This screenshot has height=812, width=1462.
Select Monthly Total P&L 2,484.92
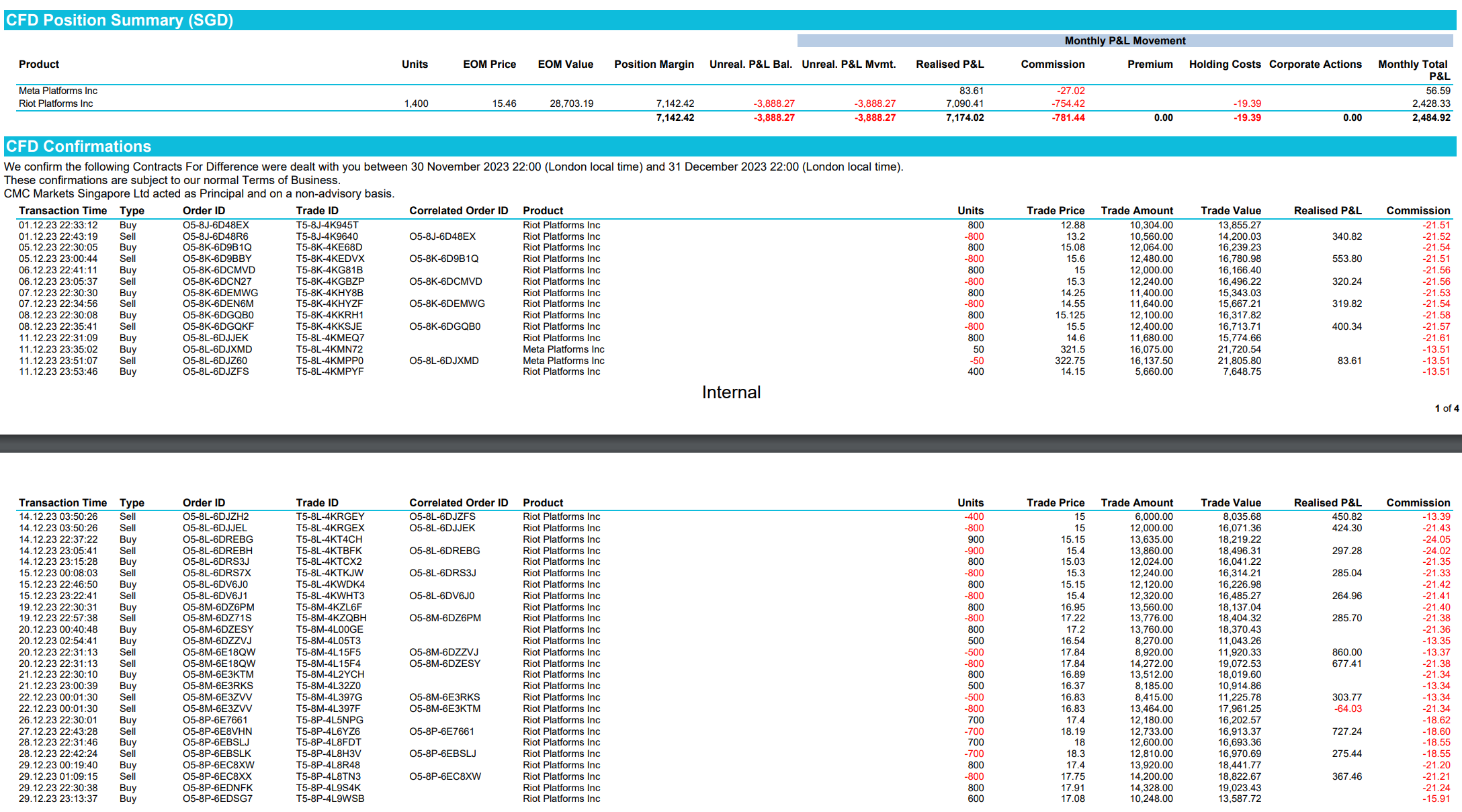(1431, 118)
